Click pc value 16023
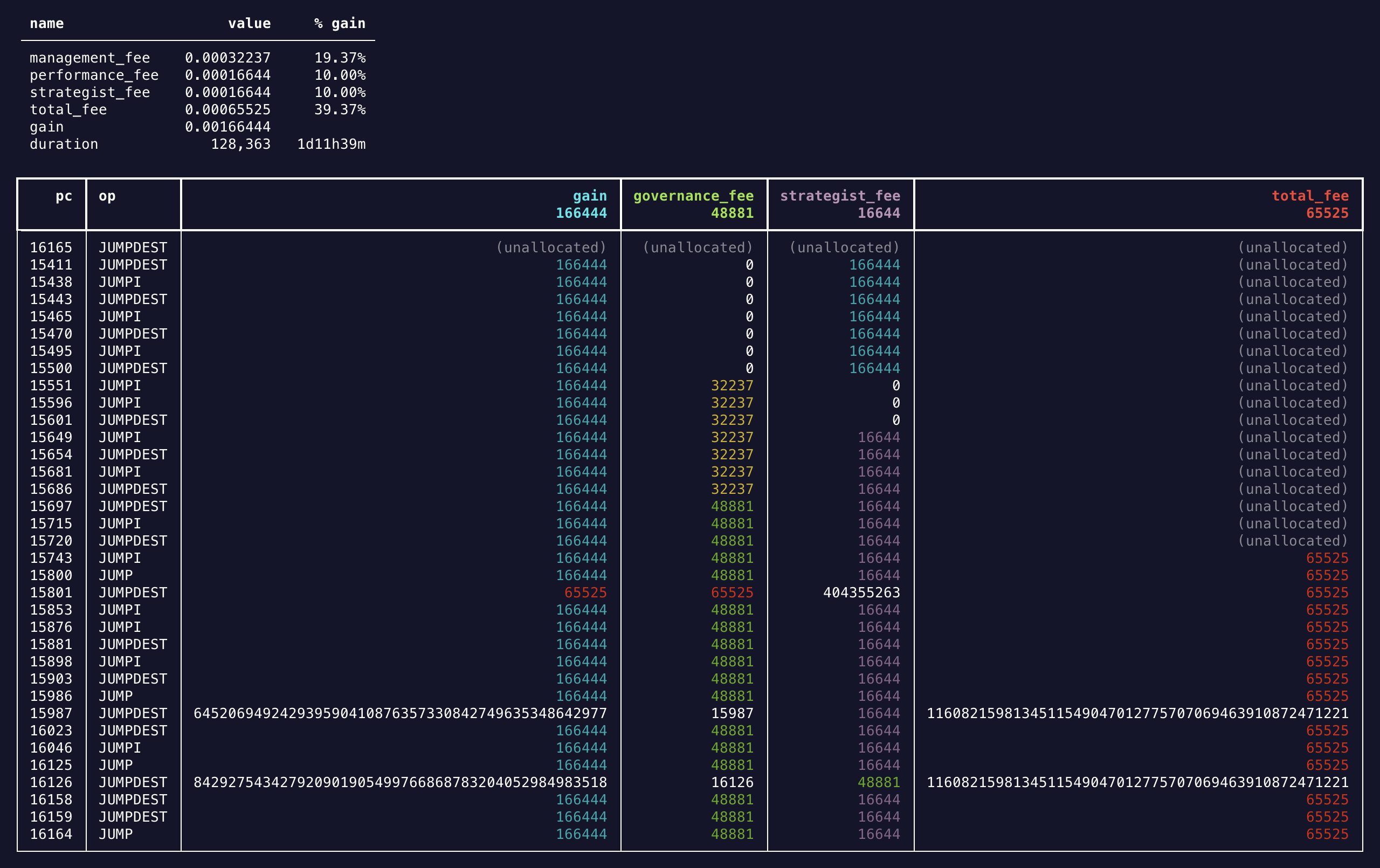Screen dimensions: 1380x868 (x=51, y=731)
